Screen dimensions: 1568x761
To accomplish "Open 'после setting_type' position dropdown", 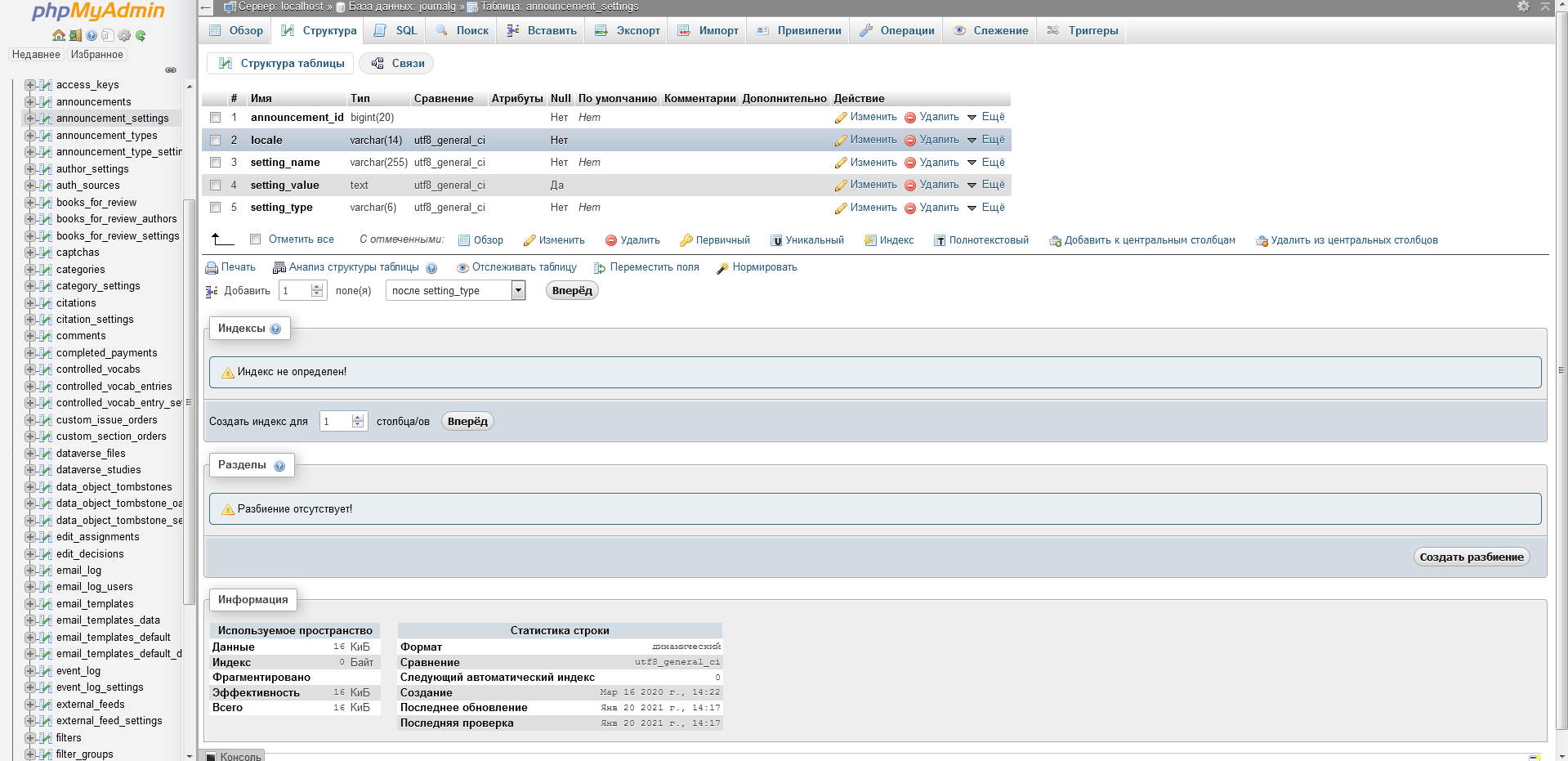I will coord(455,290).
